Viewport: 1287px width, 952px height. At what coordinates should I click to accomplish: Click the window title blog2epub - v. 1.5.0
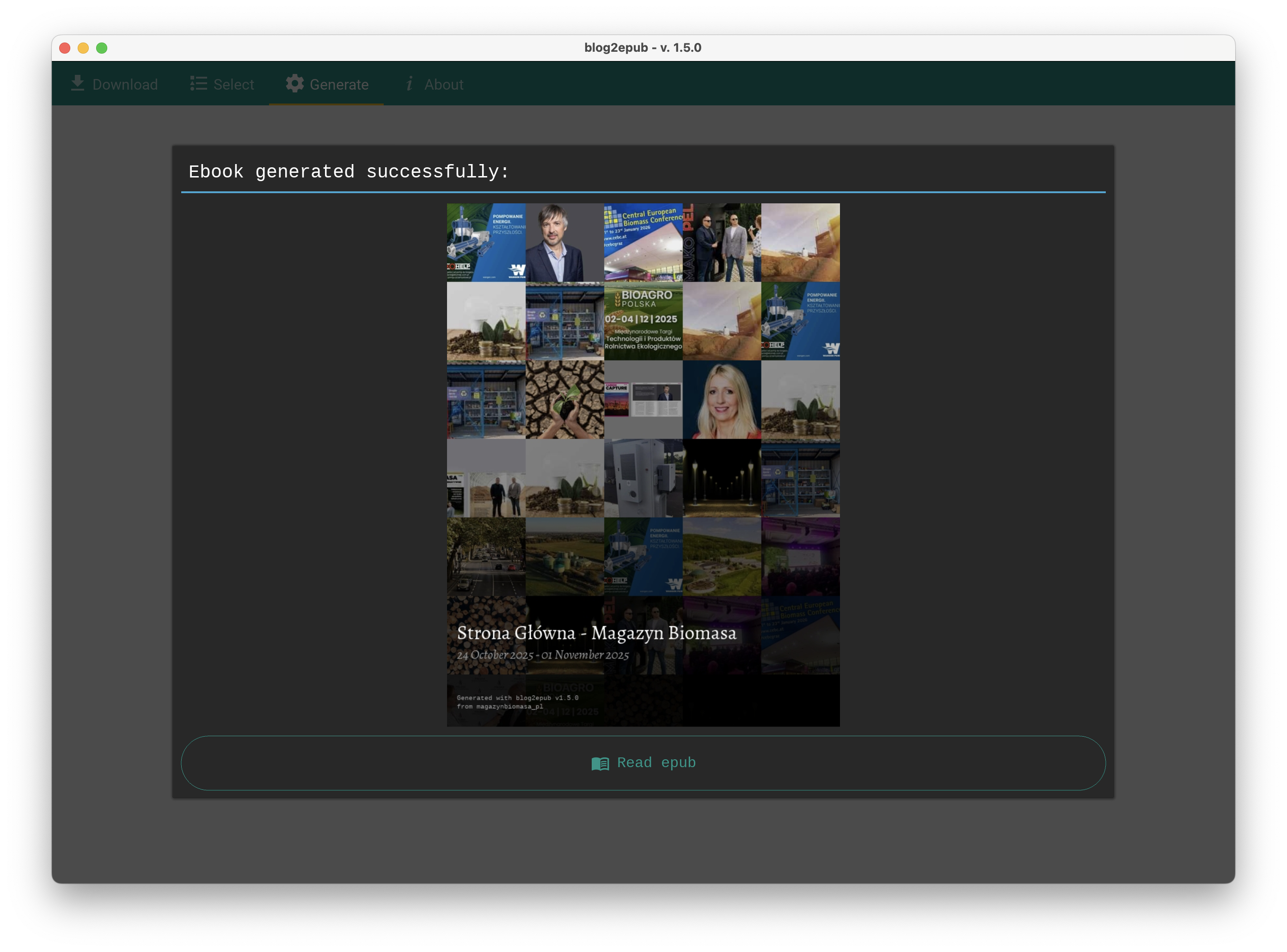pyautogui.click(x=643, y=48)
